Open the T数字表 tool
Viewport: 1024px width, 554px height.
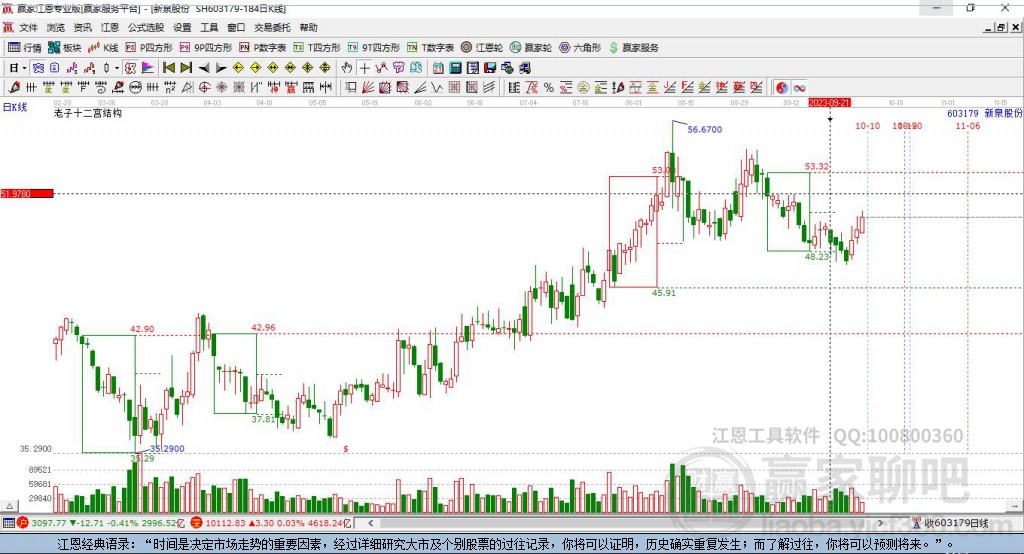pos(430,48)
